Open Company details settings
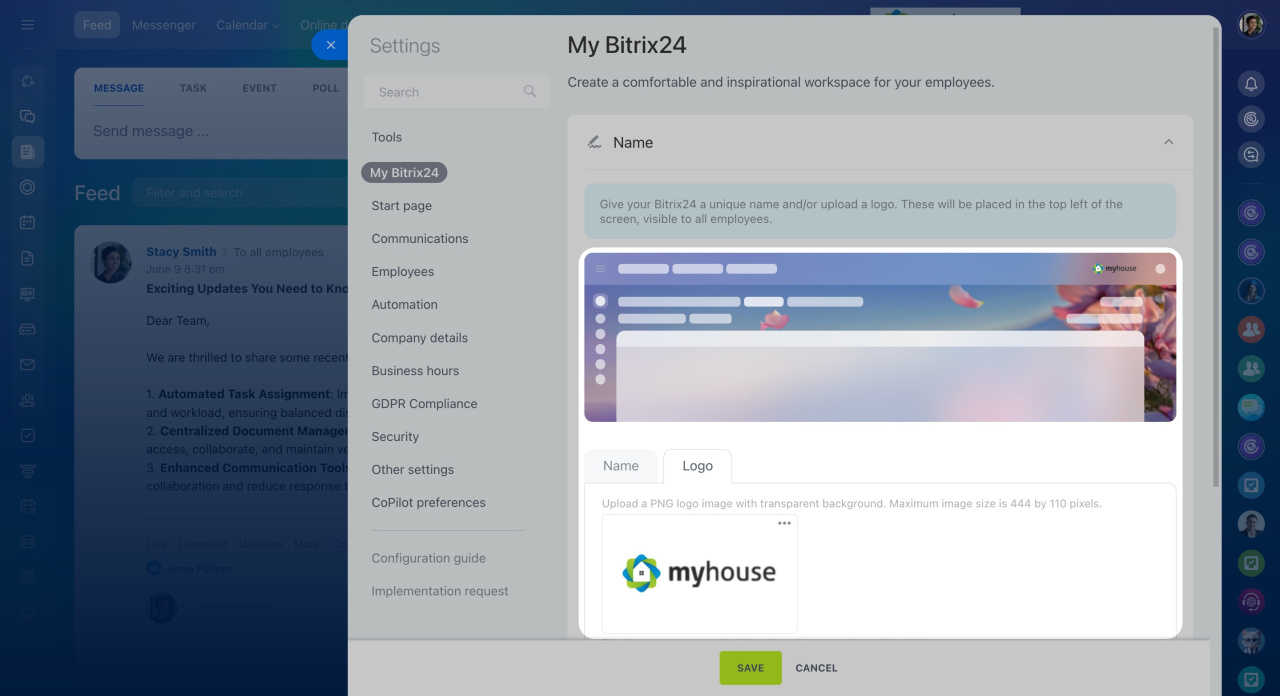1280x696 pixels. click(420, 338)
